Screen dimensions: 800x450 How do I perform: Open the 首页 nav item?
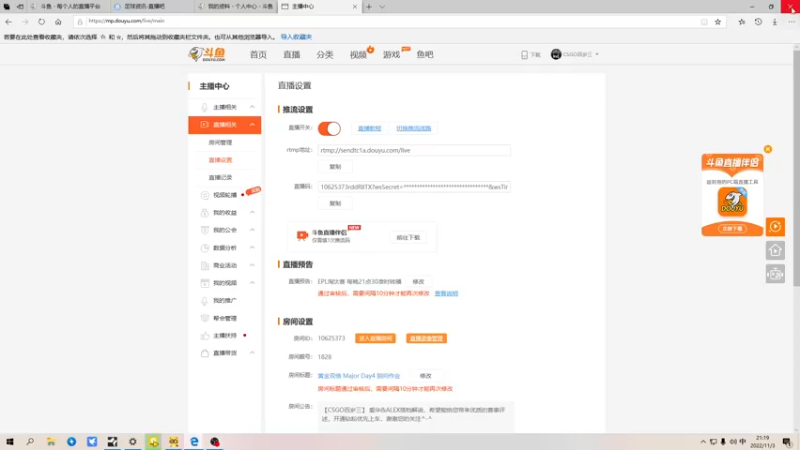coord(258,55)
